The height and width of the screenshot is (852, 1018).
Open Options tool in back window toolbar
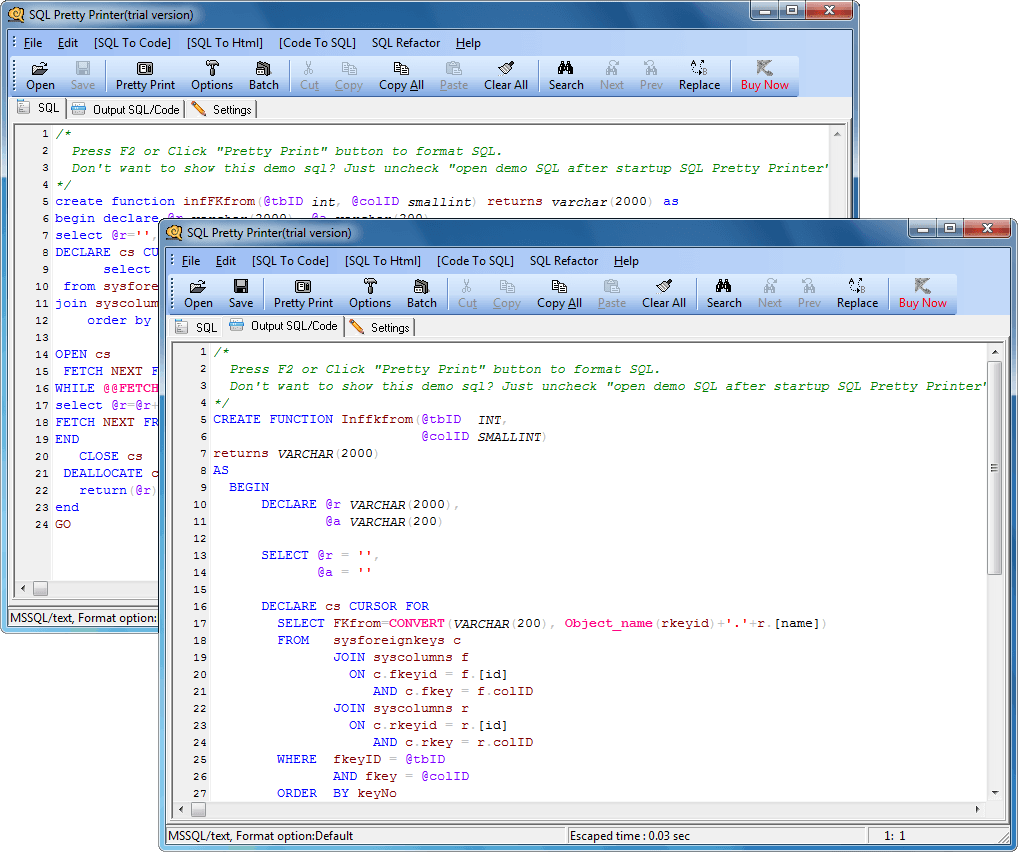click(x=212, y=75)
